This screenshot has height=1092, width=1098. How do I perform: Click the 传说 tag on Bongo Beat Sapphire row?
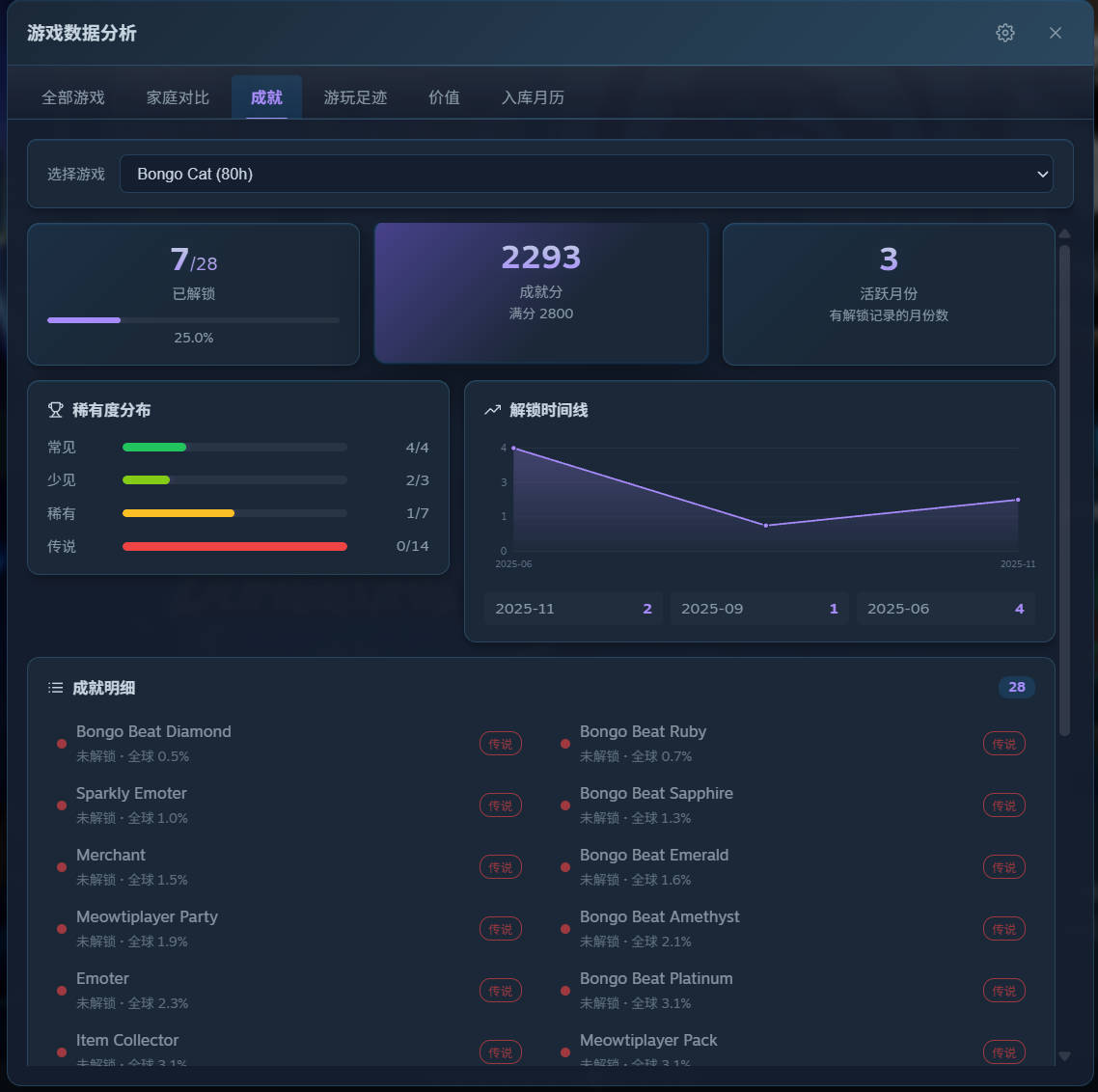coord(1004,805)
